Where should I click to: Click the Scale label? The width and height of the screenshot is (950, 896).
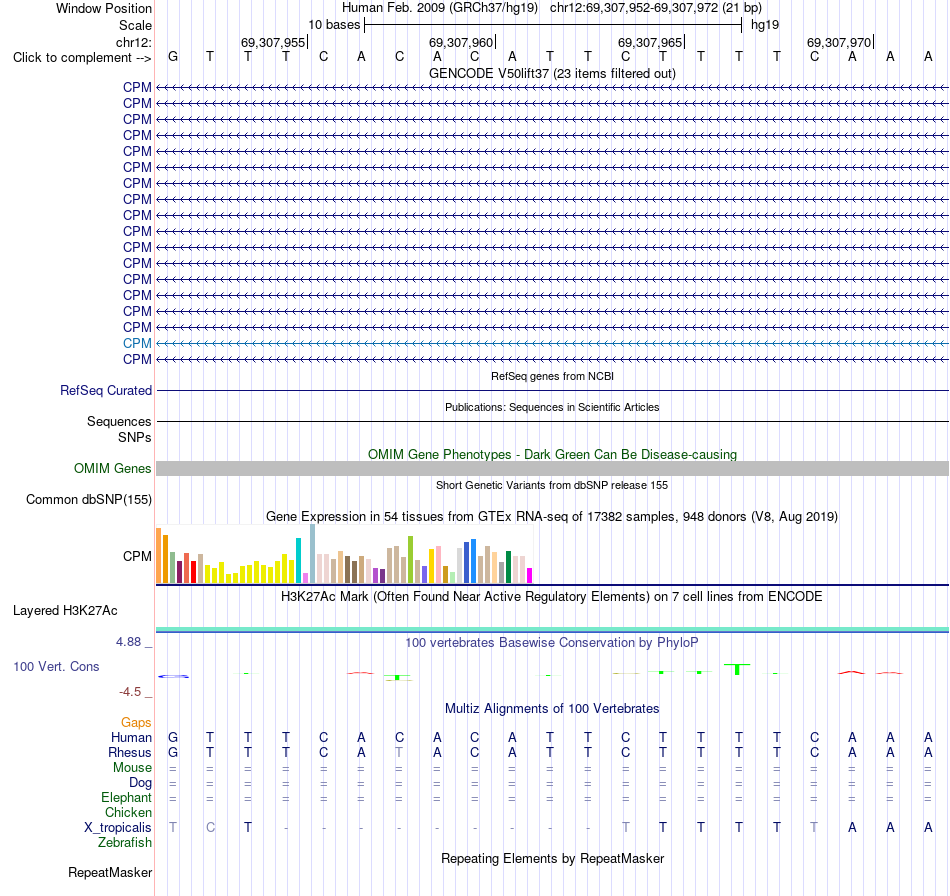click(135, 25)
